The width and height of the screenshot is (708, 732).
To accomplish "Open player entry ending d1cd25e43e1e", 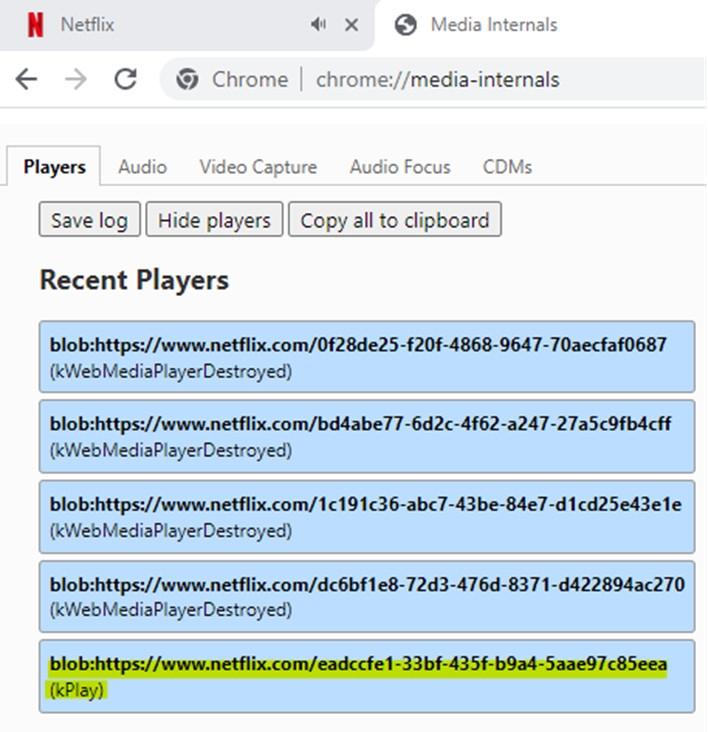I will coord(367,516).
